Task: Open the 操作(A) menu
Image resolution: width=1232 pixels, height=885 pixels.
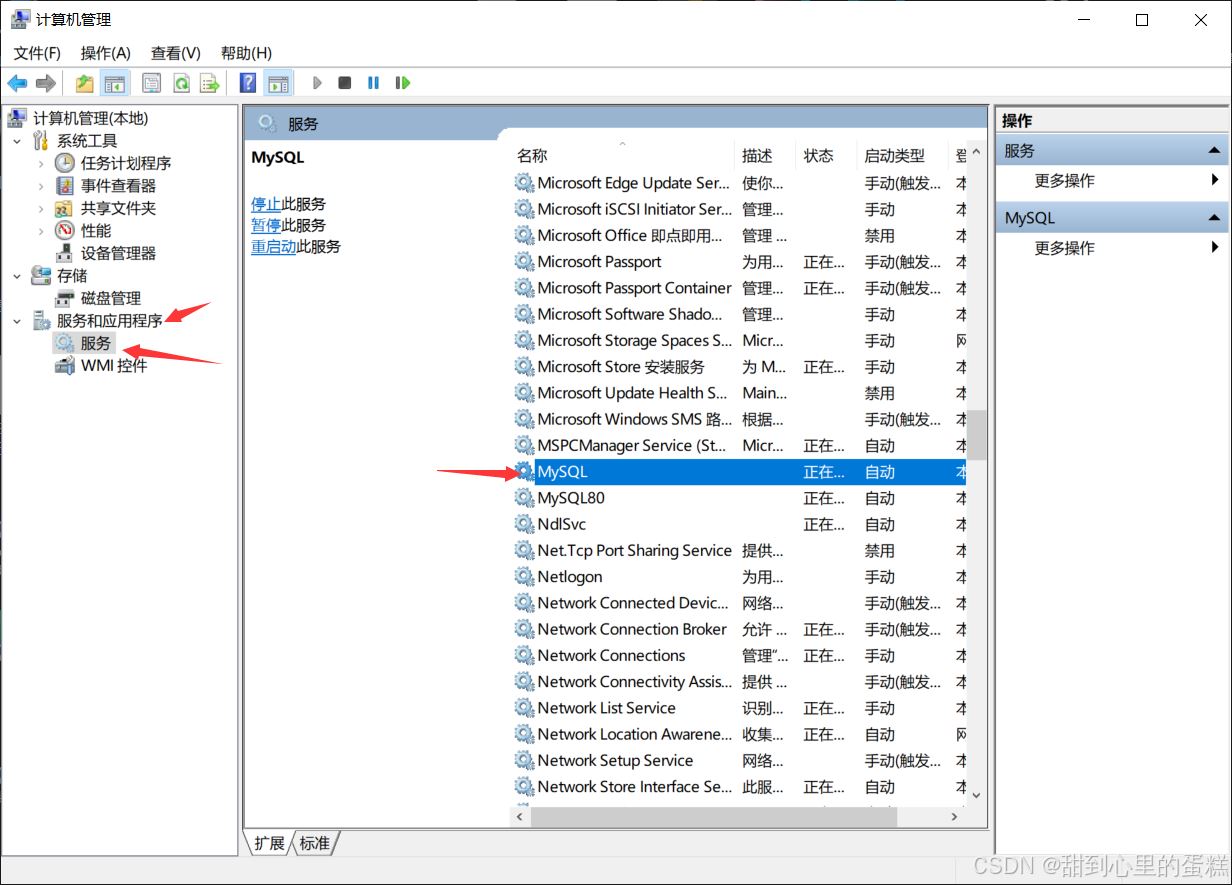Action: 106,53
